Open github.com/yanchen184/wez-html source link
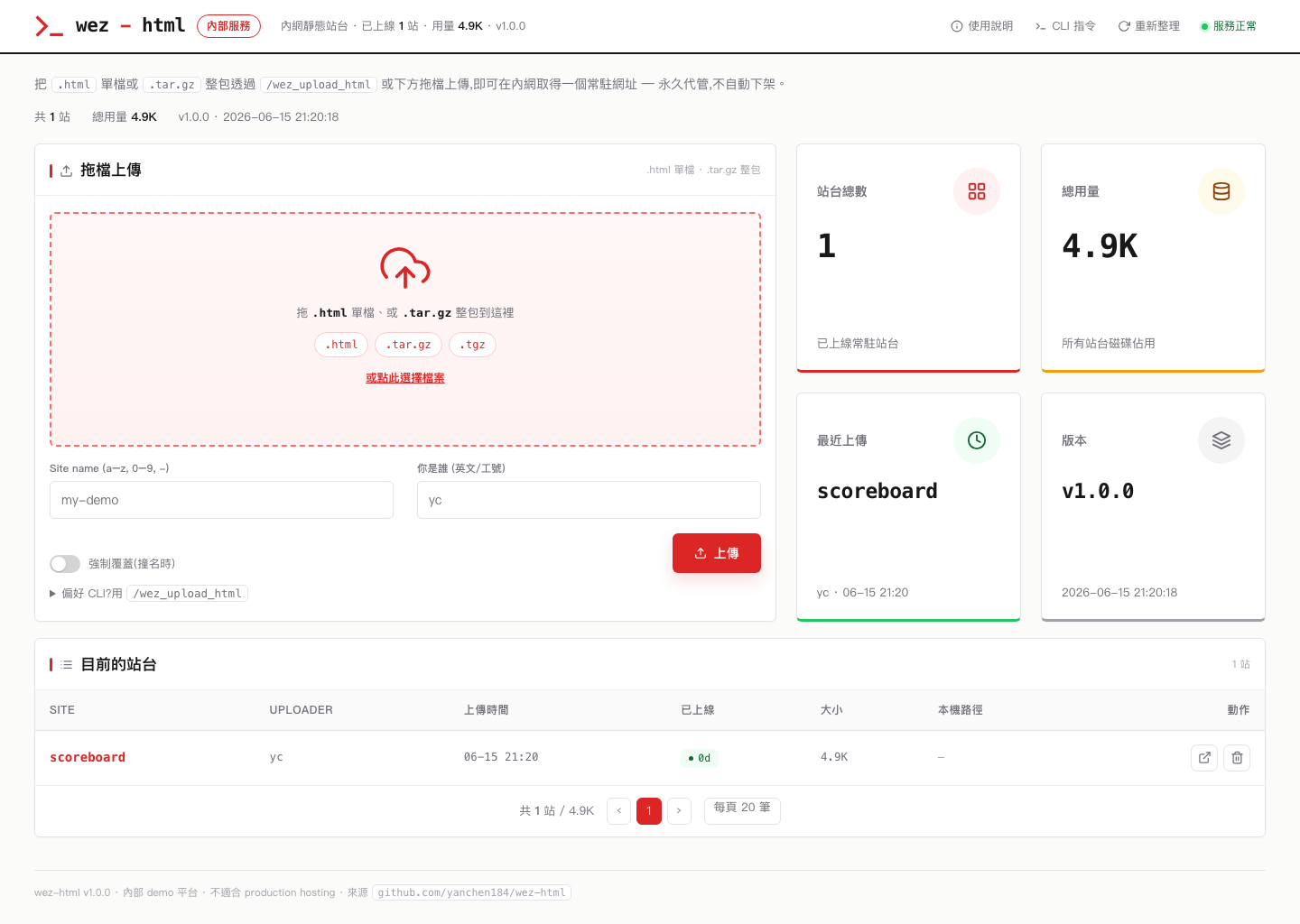Screen dimensions: 1300x924 click(472, 892)
